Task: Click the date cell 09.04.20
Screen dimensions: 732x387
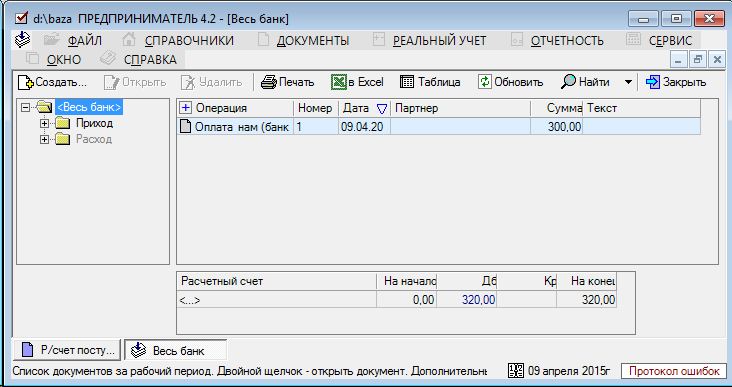Action: click(363, 127)
